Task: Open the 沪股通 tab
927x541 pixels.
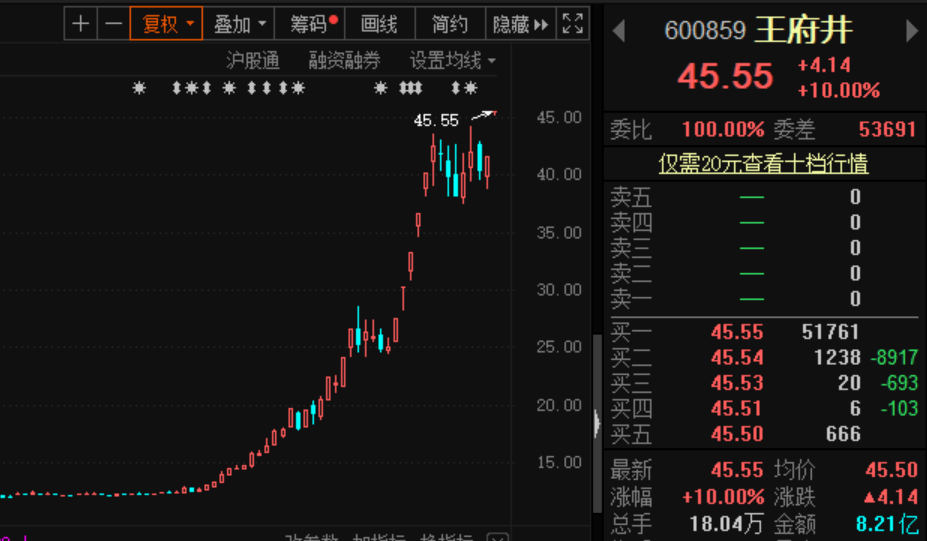Action: pyautogui.click(x=252, y=60)
